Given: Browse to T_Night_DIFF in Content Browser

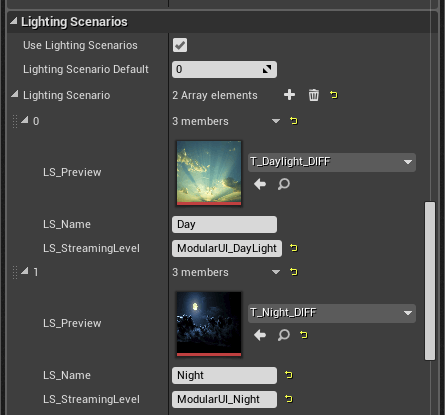Looking at the screenshot, I should coord(284,335).
